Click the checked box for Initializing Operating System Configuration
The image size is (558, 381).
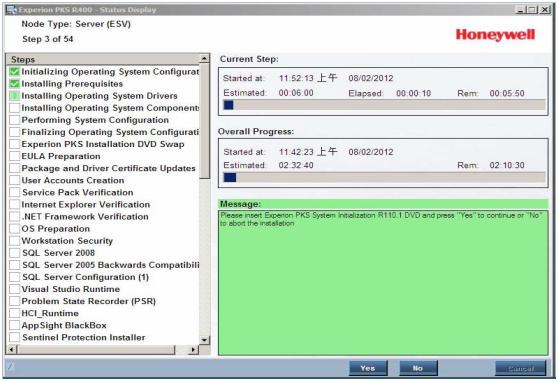click(15, 72)
